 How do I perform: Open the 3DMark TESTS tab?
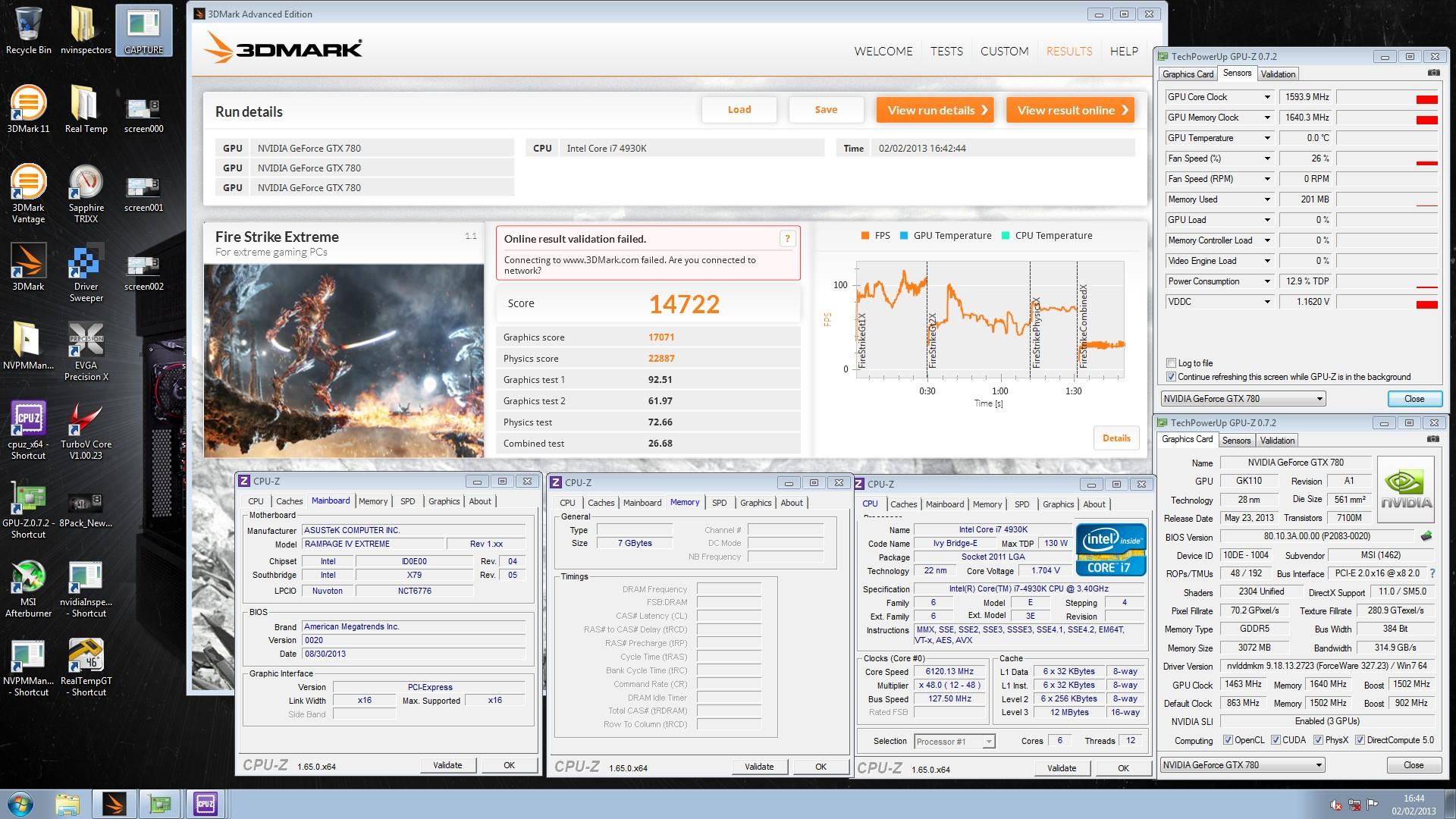click(946, 52)
